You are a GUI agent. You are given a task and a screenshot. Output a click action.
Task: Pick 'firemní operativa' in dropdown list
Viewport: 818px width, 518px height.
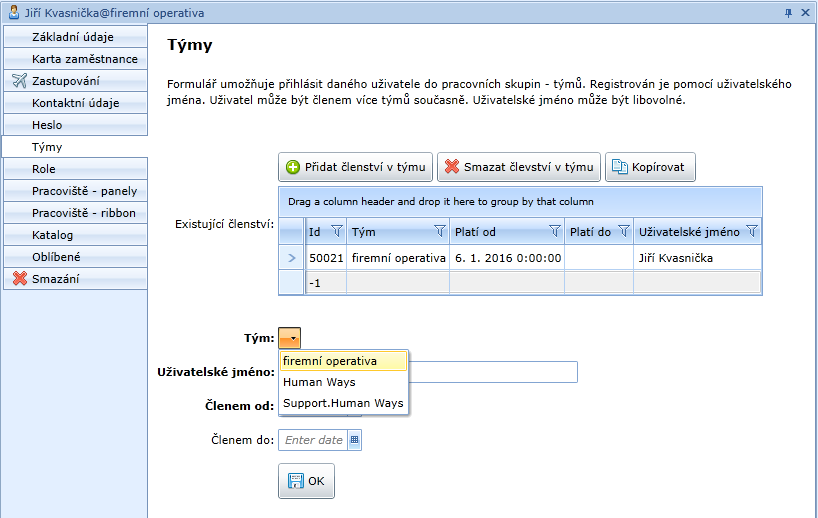[330, 361]
